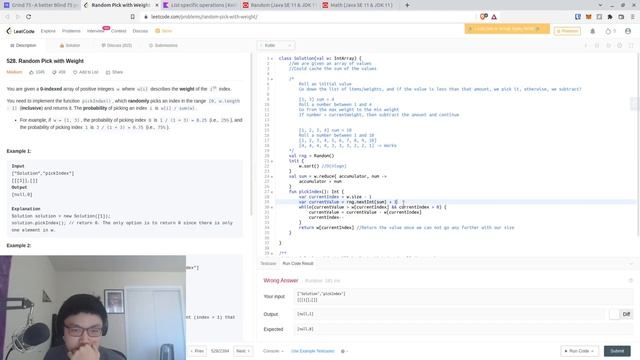The height and width of the screenshot is (360, 640).
Task: Click Use Example Testcases link
Action: point(313,351)
